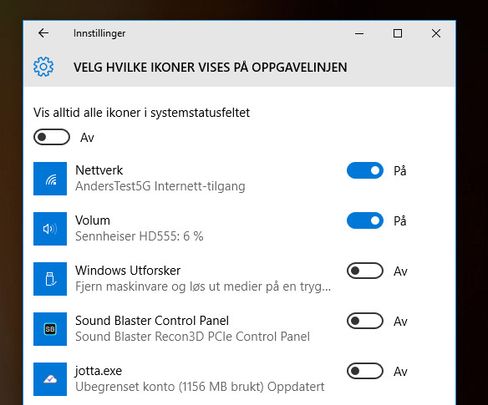Click the settings gear icon
The width and height of the screenshot is (488, 405).
pyautogui.click(x=43, y=67)
